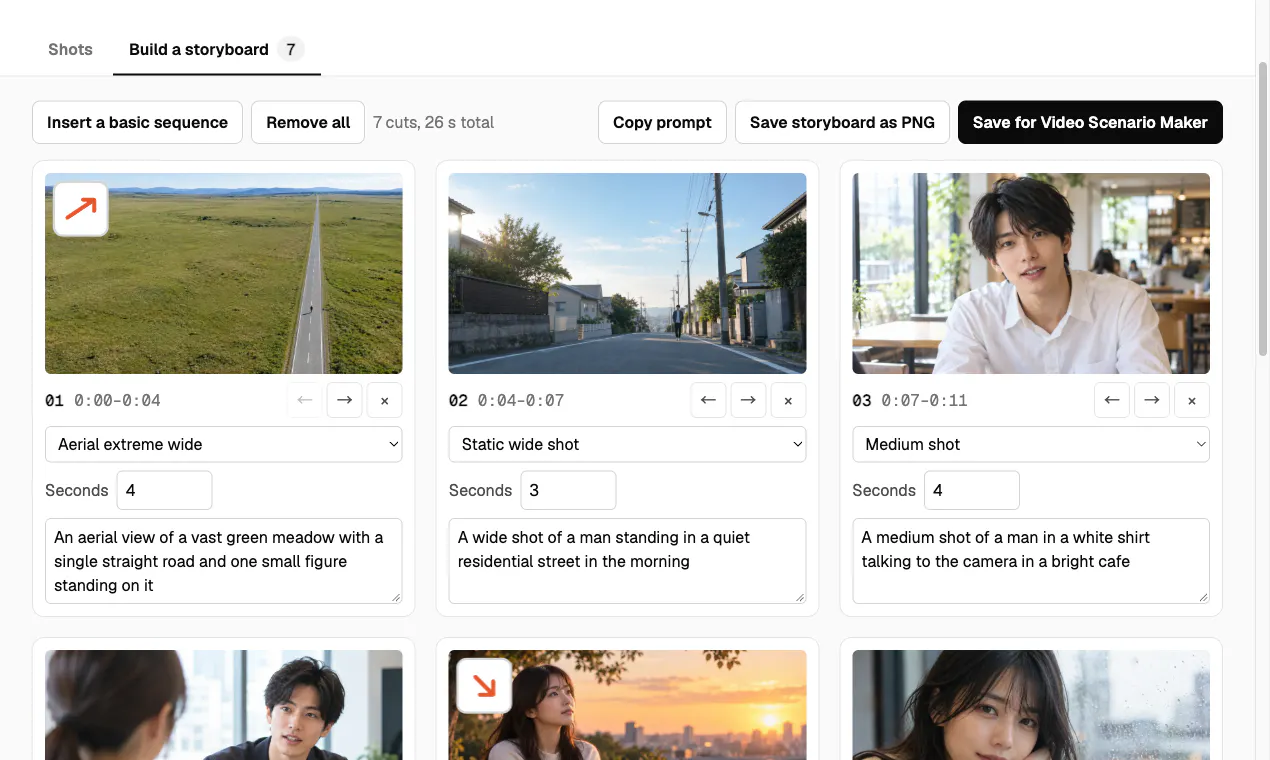Image resolution: width=1270 pixels, height=760 pixels.
Task: Delete cut 01 with the × button
Action: coord(385,400)
